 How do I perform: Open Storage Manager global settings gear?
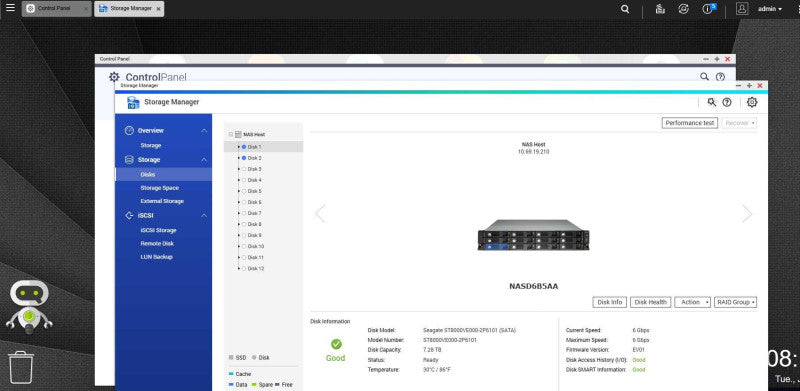pyautogui.click(x=752, y=102)
